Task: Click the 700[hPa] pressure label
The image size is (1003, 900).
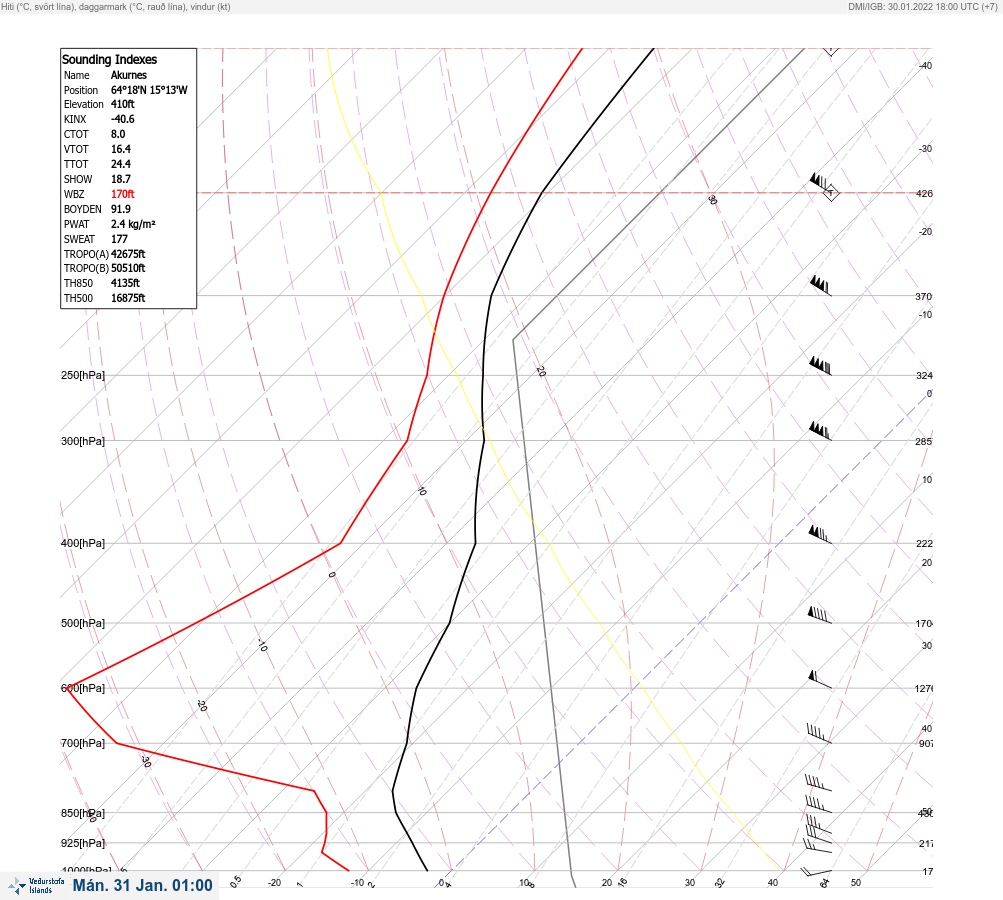Action: (83, 743)
